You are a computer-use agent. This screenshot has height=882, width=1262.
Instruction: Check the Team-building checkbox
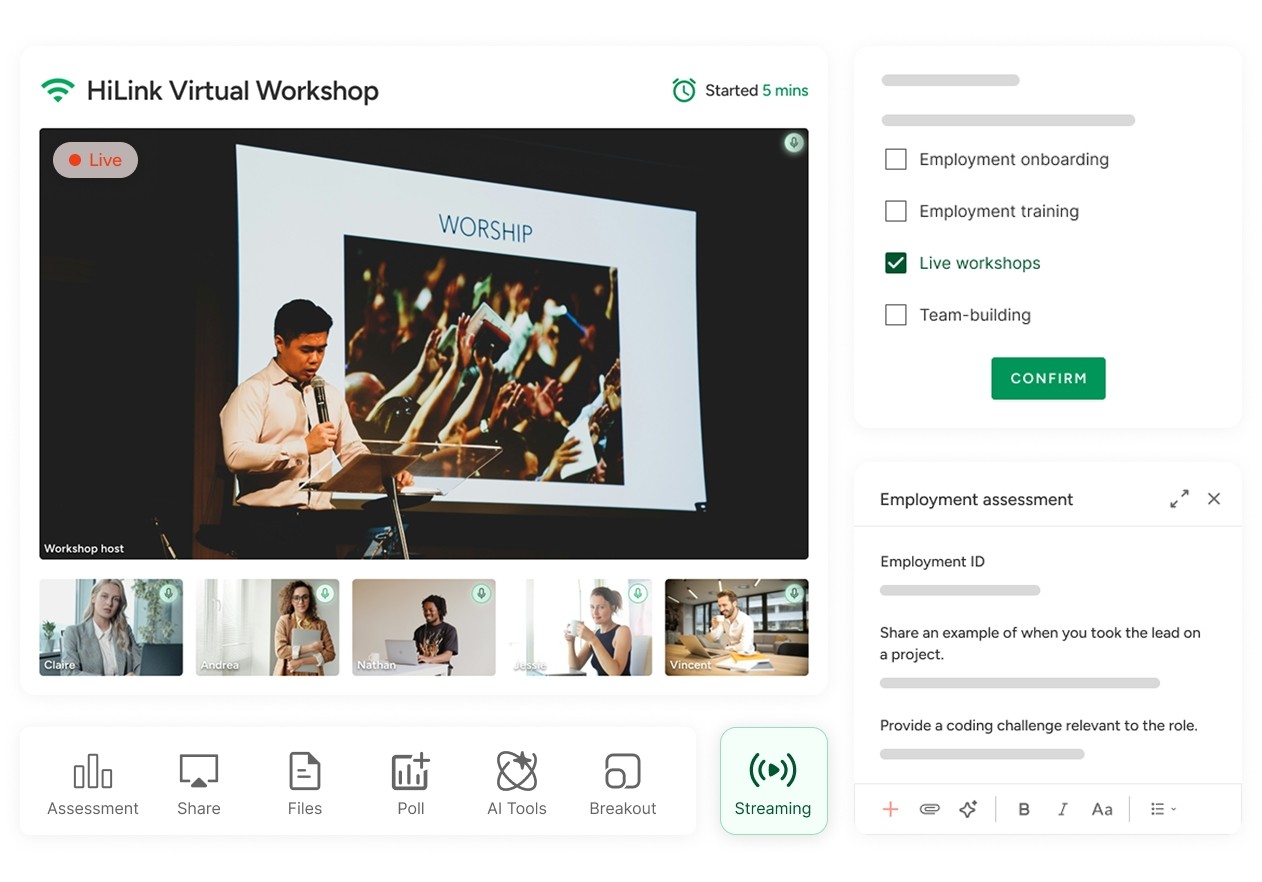coord(896,315)
